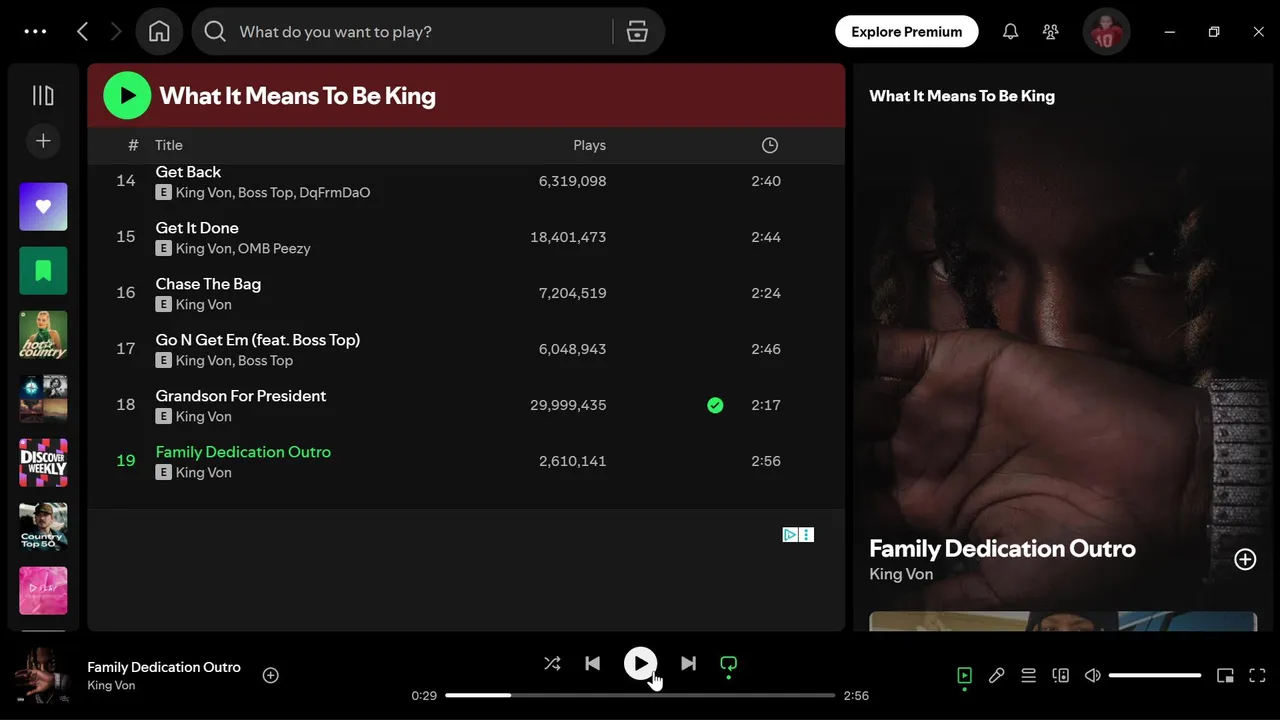Skip to previous track

click(592, 663)
